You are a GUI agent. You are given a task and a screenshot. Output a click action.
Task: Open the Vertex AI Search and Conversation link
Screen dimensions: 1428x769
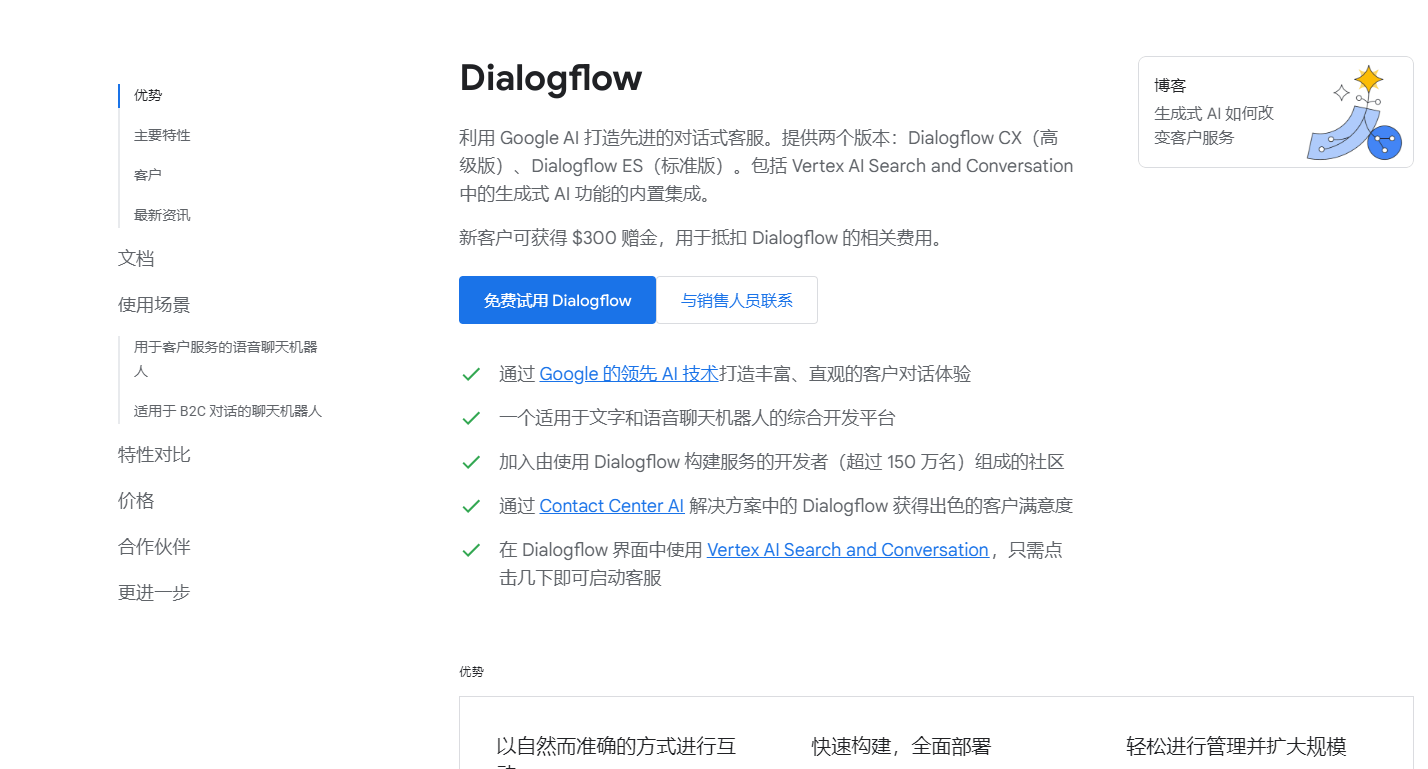(847, 549)
